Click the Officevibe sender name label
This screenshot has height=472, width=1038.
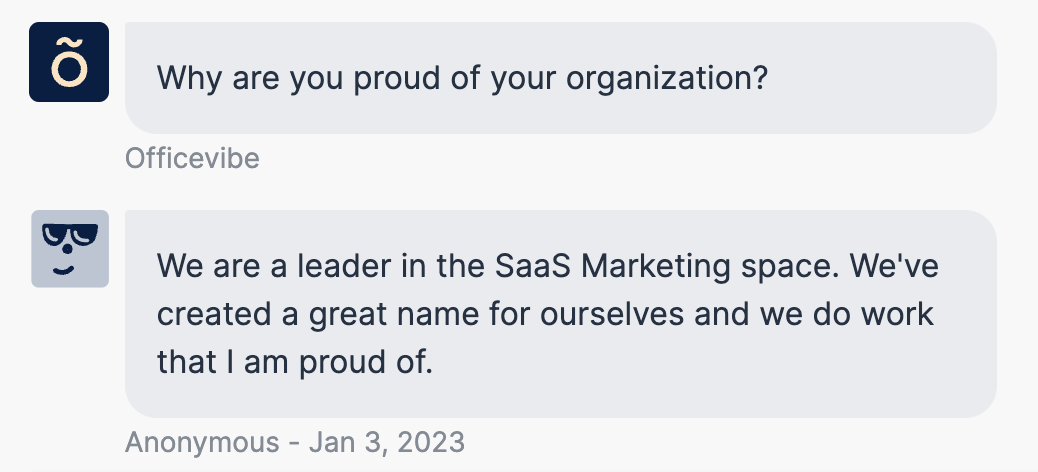192,158
